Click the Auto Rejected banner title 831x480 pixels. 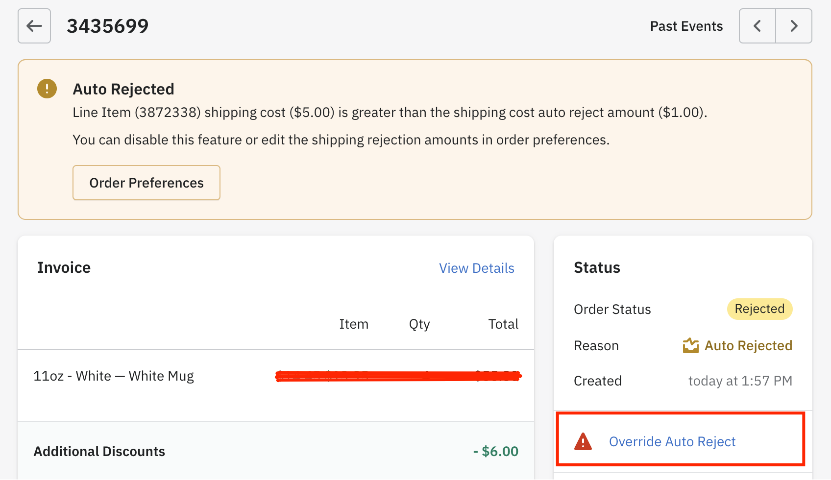[123, 88]
